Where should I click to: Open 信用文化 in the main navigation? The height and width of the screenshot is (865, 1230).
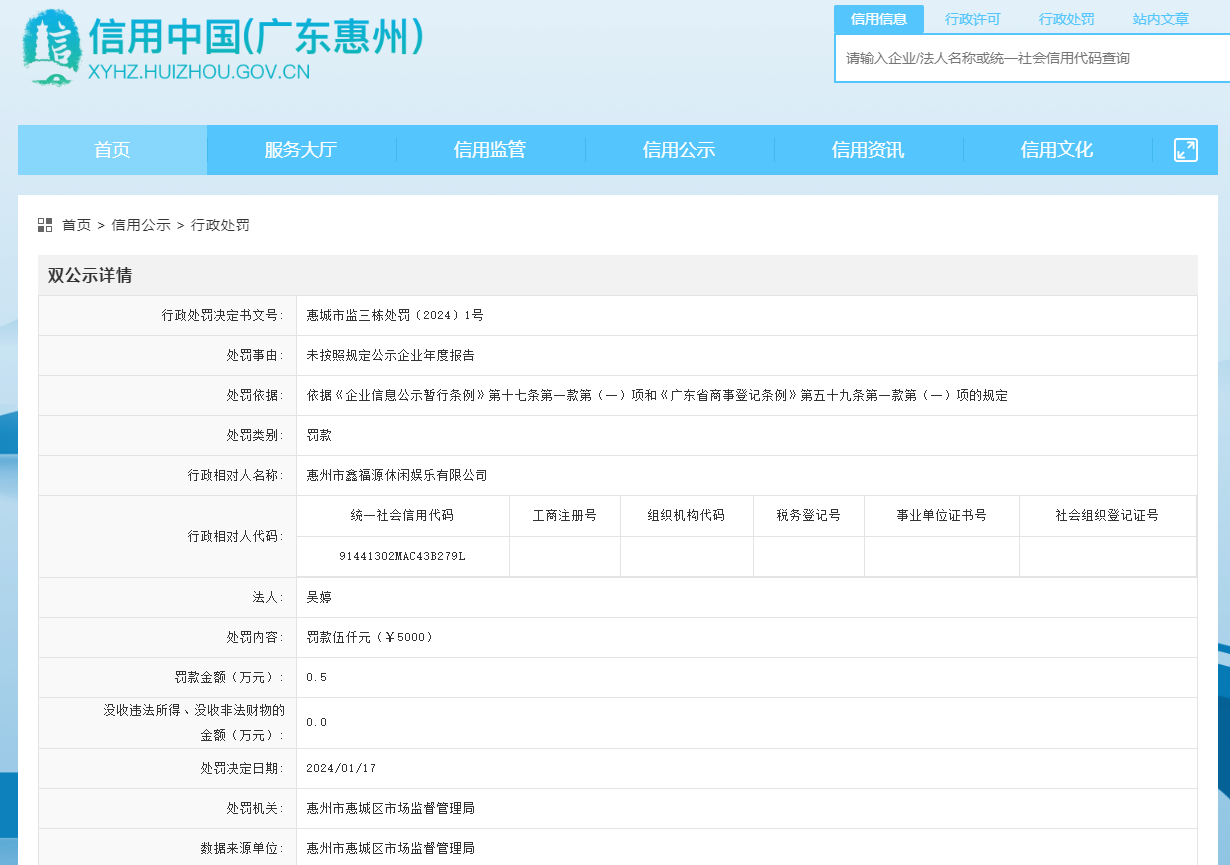tap(1057, 150)
